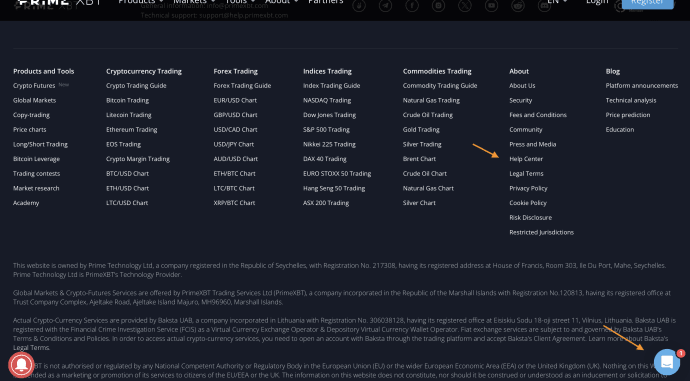Open EOS Trading link
Screen dimensions: 690x381
pos(123,144)
